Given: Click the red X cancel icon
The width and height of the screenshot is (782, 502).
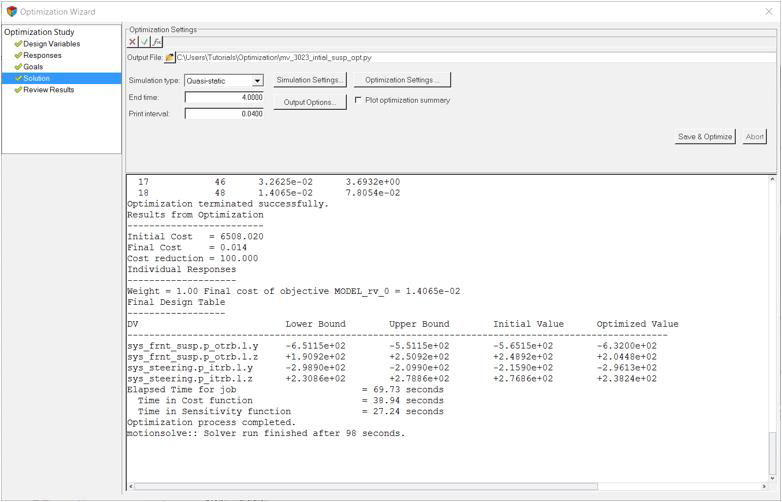Looking at the screenshot, I should tap(133, 42).
